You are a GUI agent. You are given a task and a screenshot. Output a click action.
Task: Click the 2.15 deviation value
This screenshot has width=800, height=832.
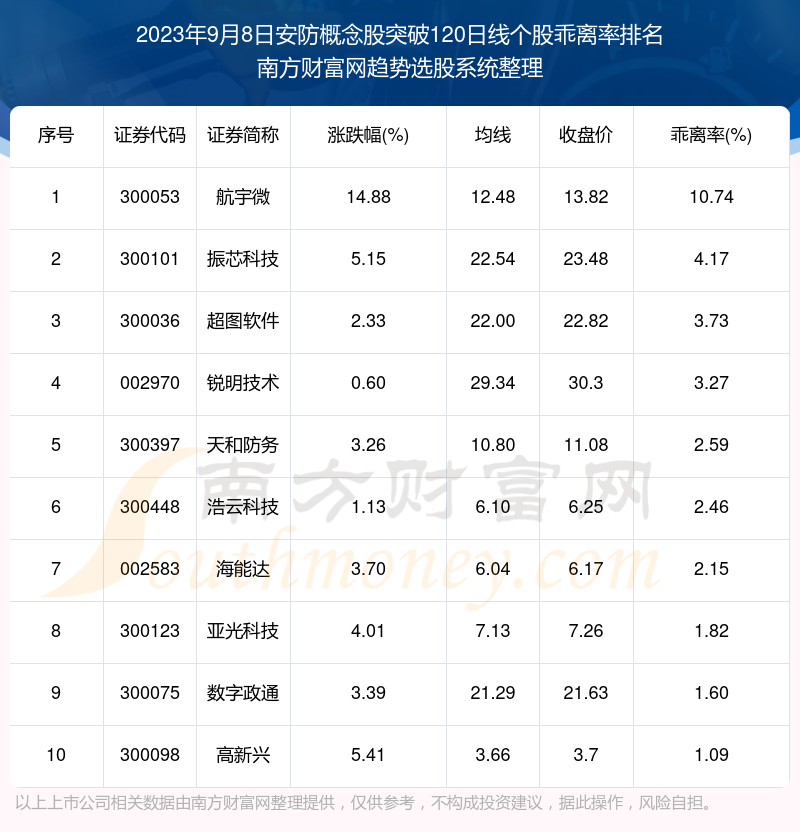pos(711,569)
